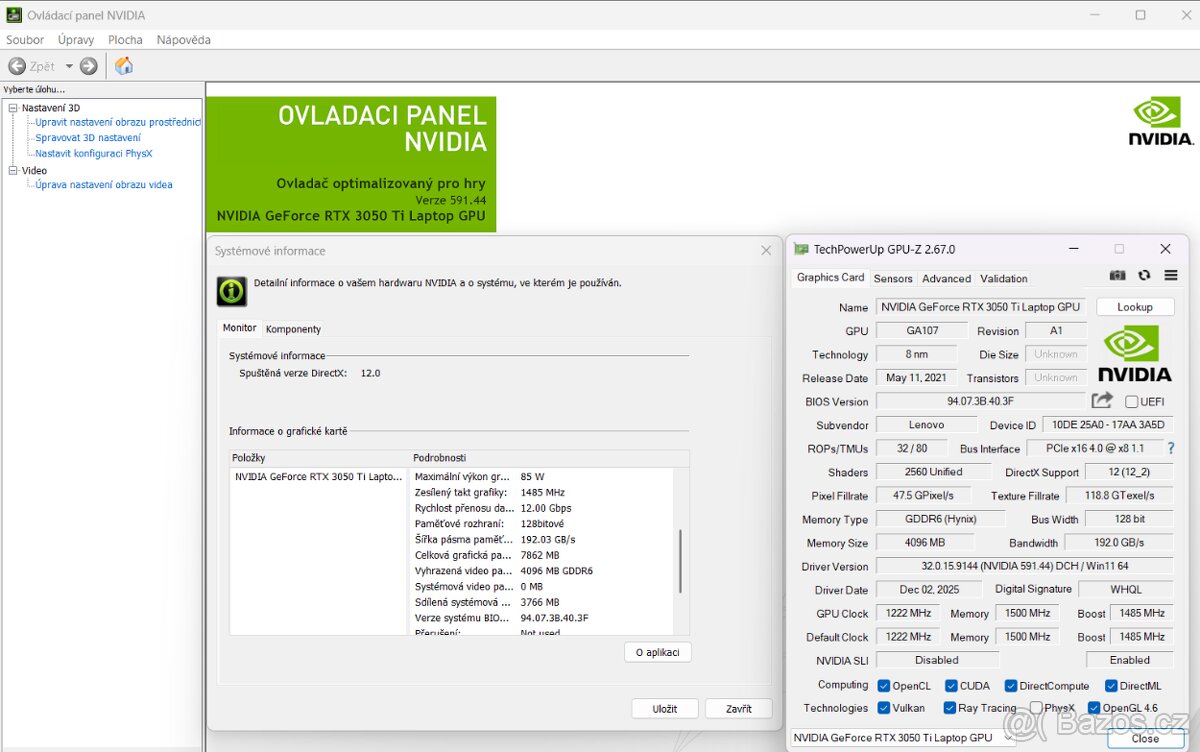
Task: Switch to the Sensors tab
Action: click(x=892, y=279)
